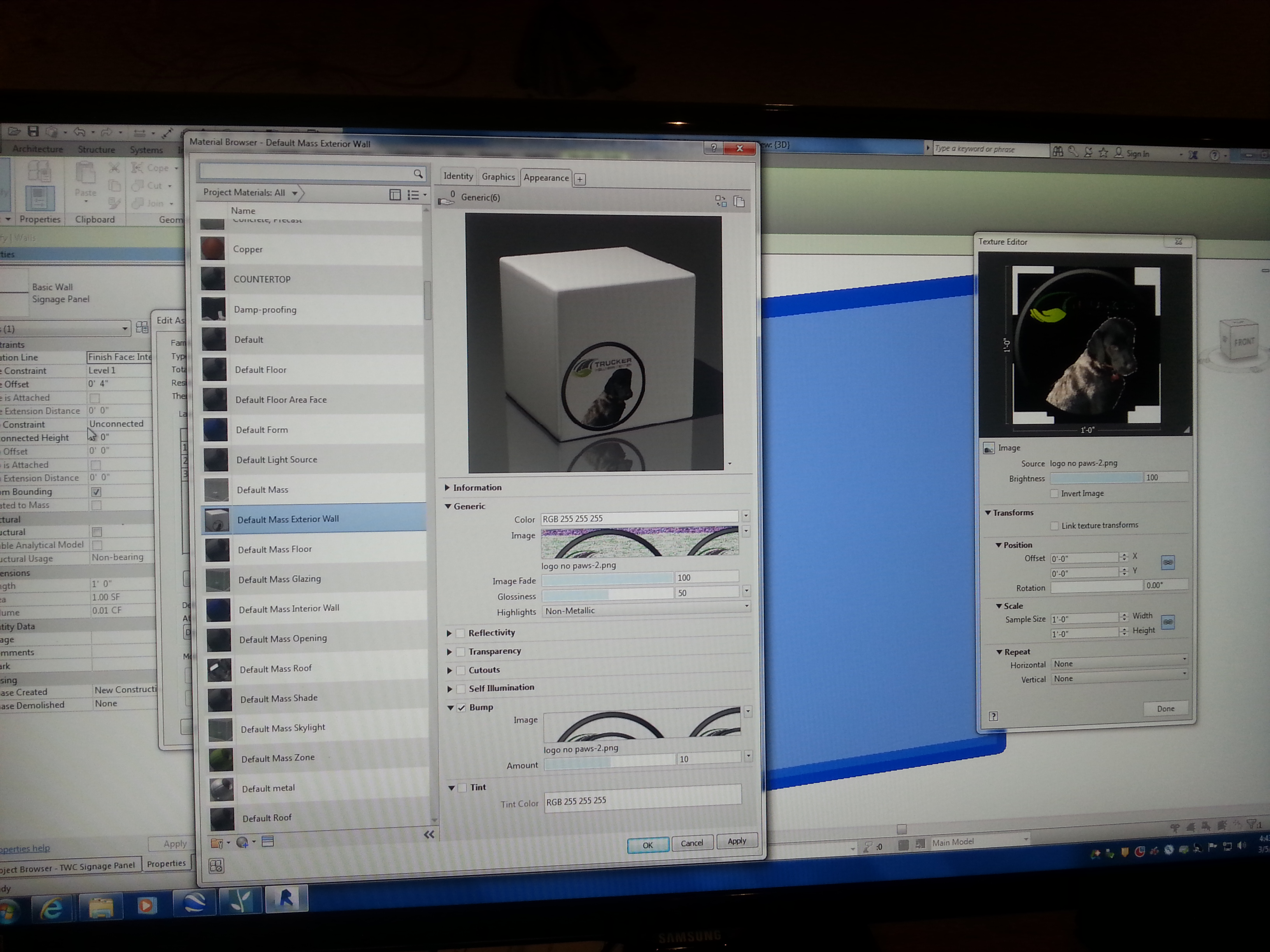The width and height of the screenshot is (1270, 952).
Task: Uncheck the Bump checkbox
Action: [x=461, y=707]
